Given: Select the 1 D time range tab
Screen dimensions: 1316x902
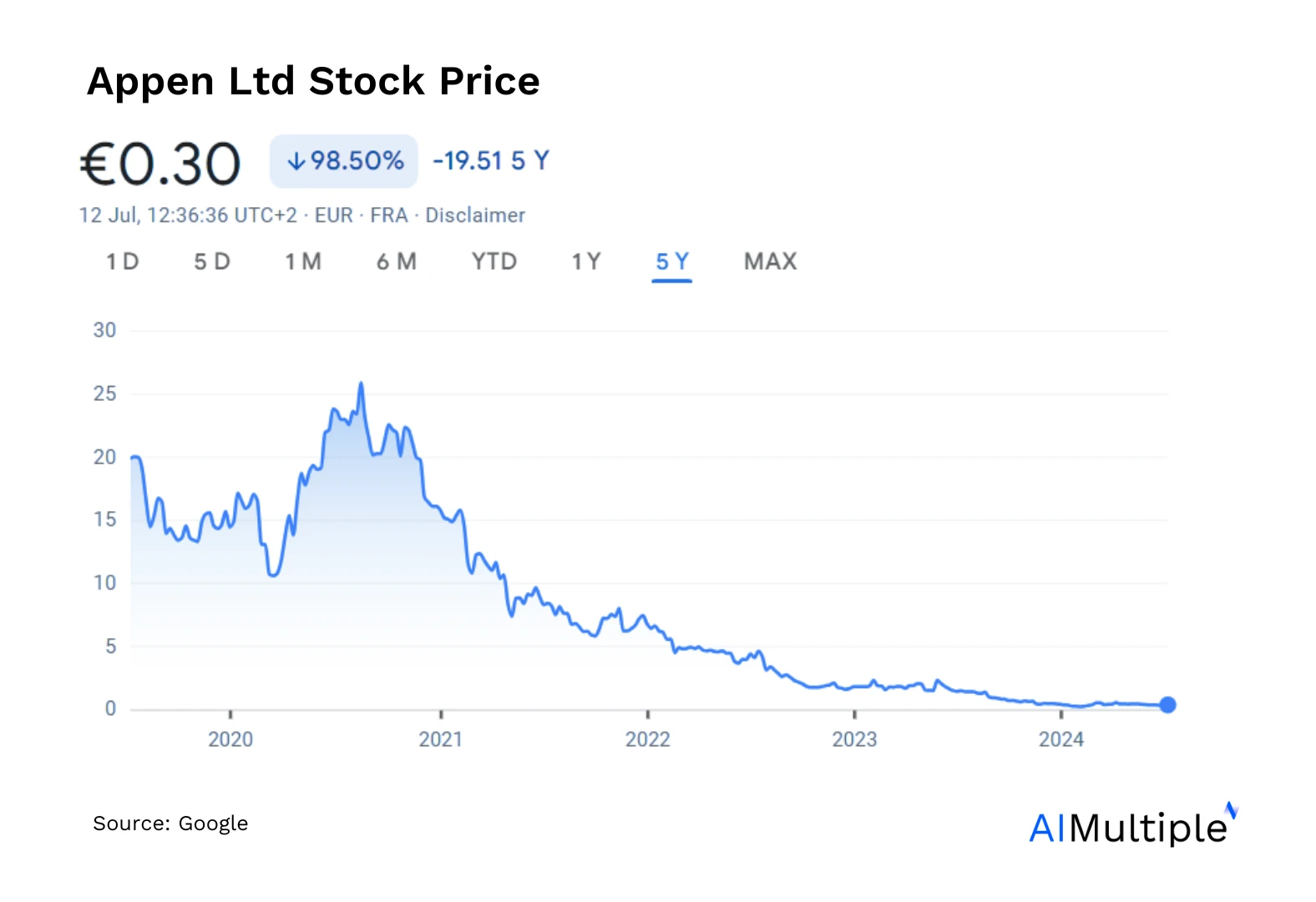Looking at the screenshot, I should point(122,262).
